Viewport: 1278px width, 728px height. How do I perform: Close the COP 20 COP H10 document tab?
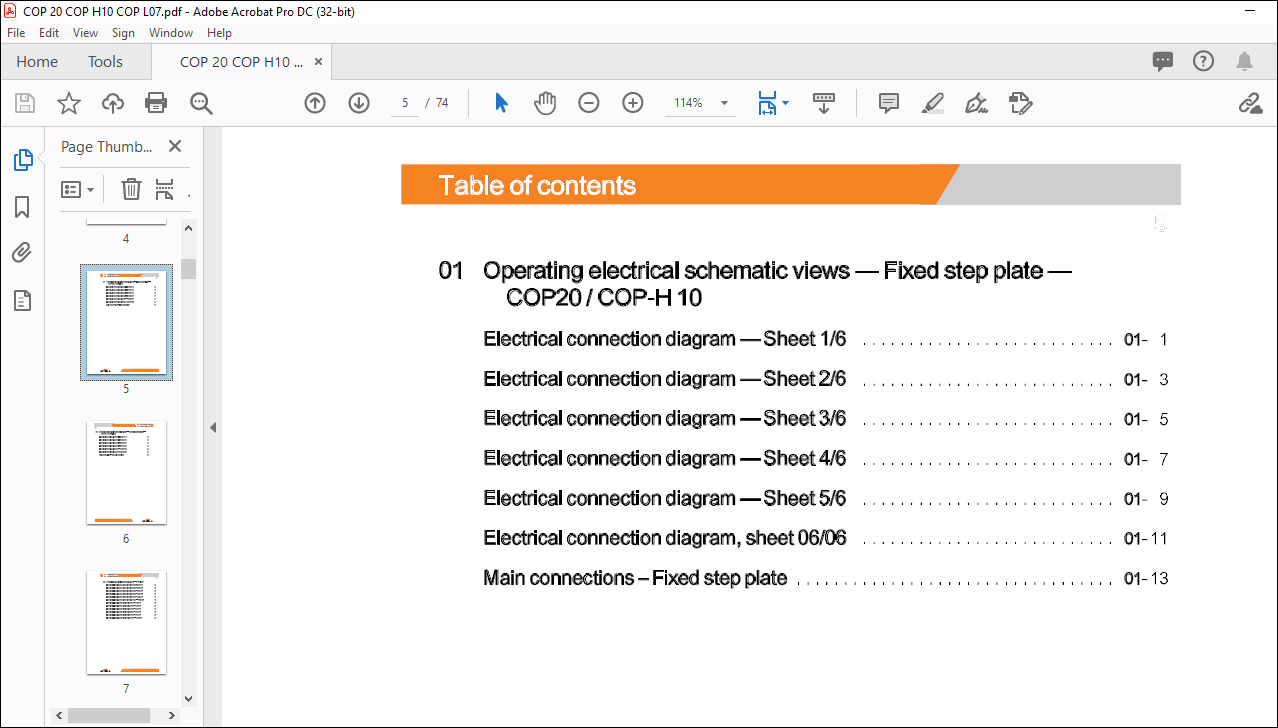click(319, 62)
